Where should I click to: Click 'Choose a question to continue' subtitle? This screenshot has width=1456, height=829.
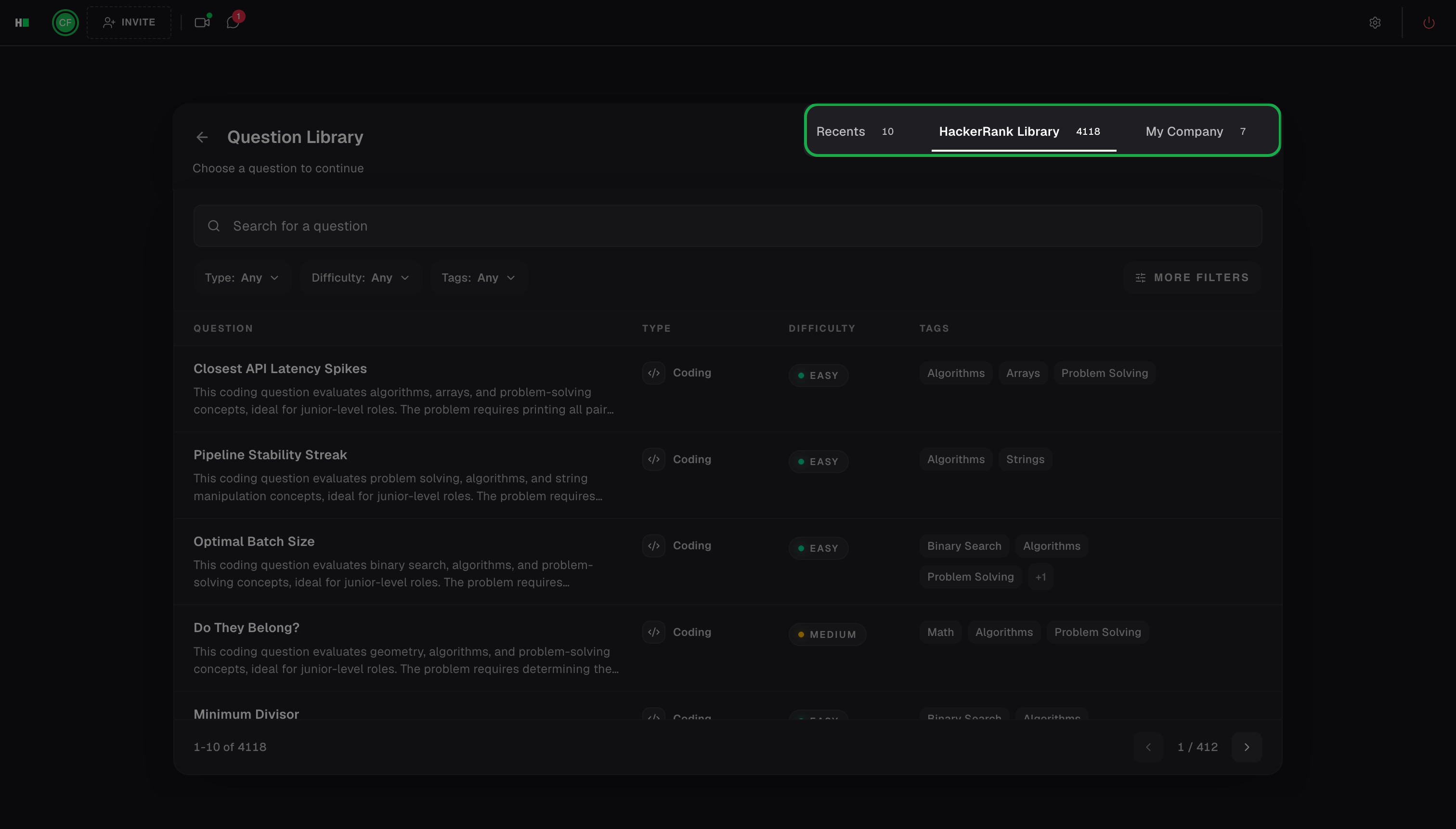pyautogui.click(x=278, y=168)
